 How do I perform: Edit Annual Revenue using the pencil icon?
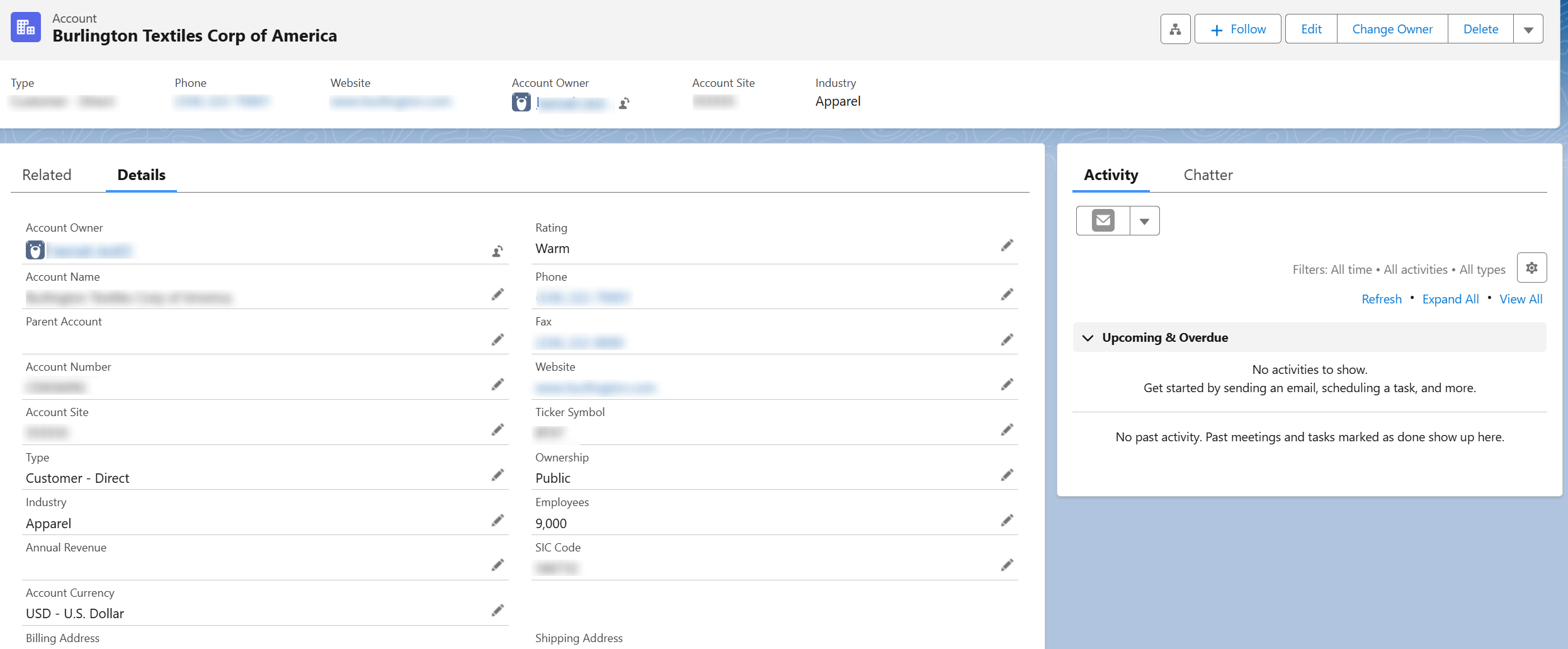(497, 565)
